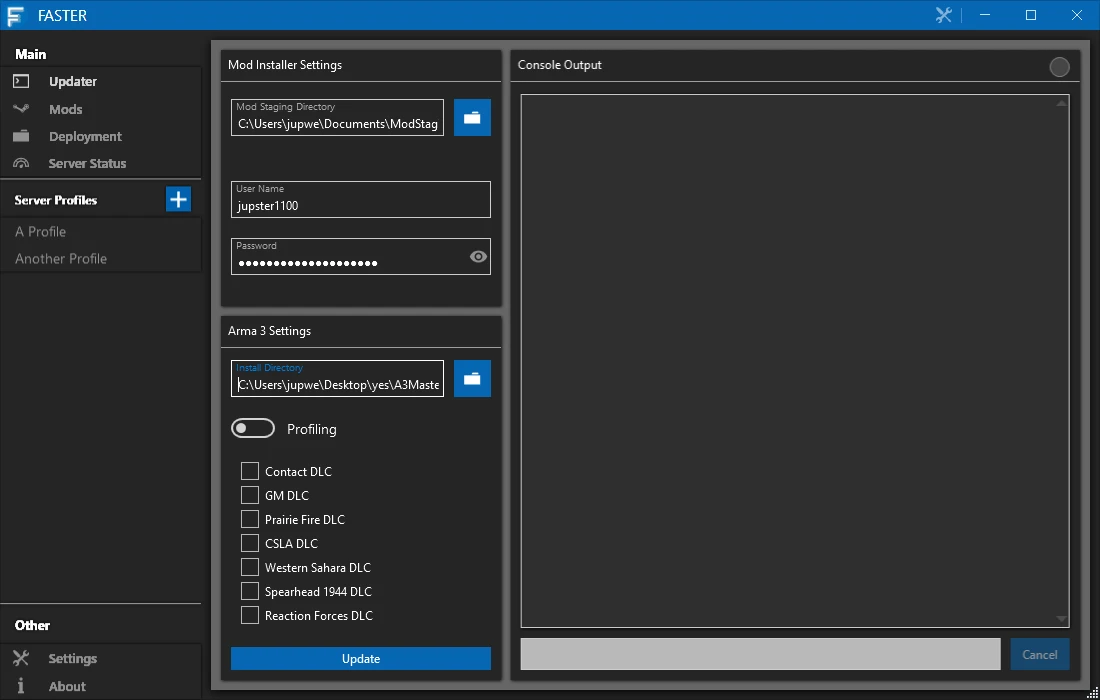Start the Update button

pyautogui.click(x=361, y=659)
